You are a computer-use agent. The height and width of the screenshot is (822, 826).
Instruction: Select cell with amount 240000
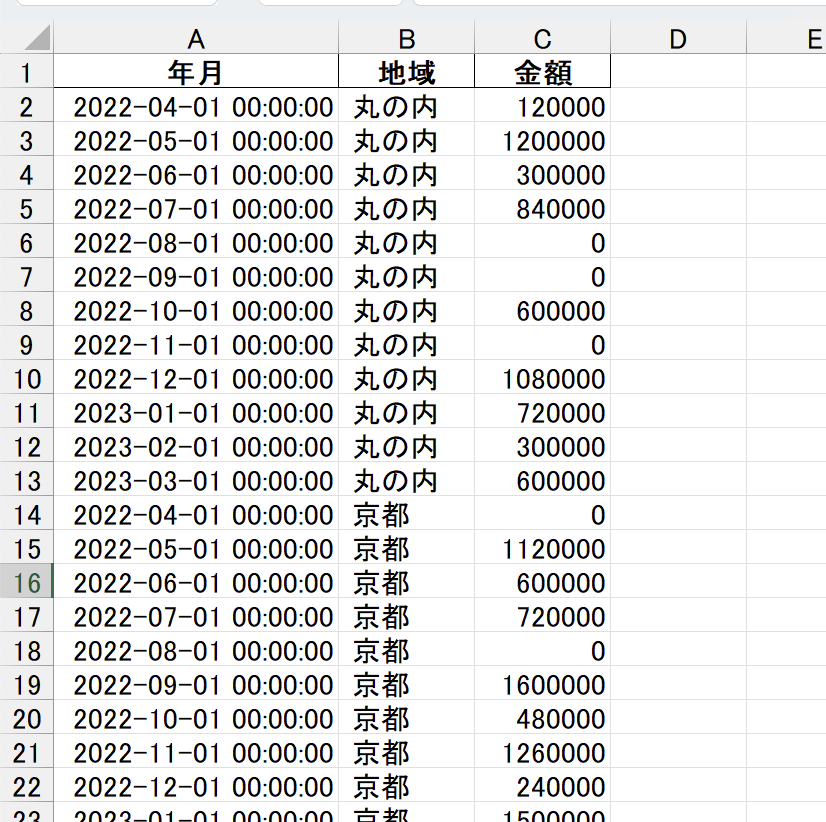click(543, 785)
